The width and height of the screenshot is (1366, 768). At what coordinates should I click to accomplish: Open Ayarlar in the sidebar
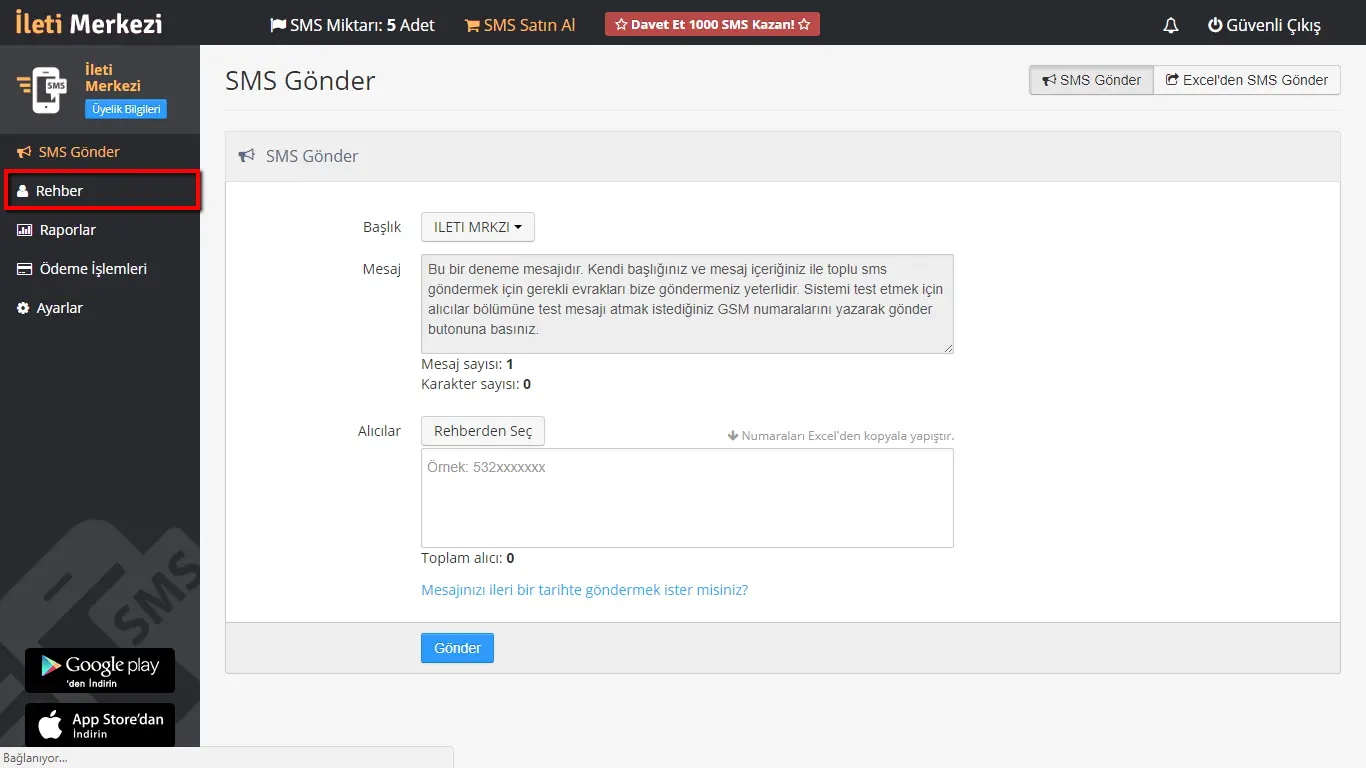100,308
